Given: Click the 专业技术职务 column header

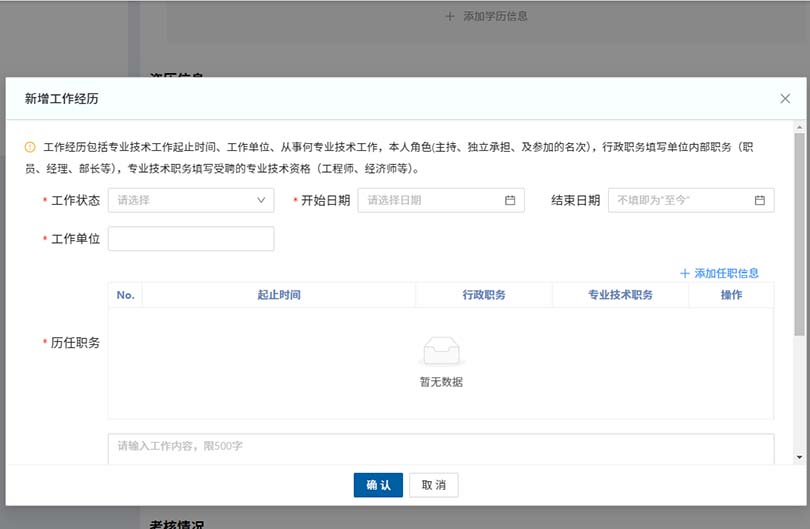Looking at the screenshot, I should pyautogui.click(x=620, y=295).
